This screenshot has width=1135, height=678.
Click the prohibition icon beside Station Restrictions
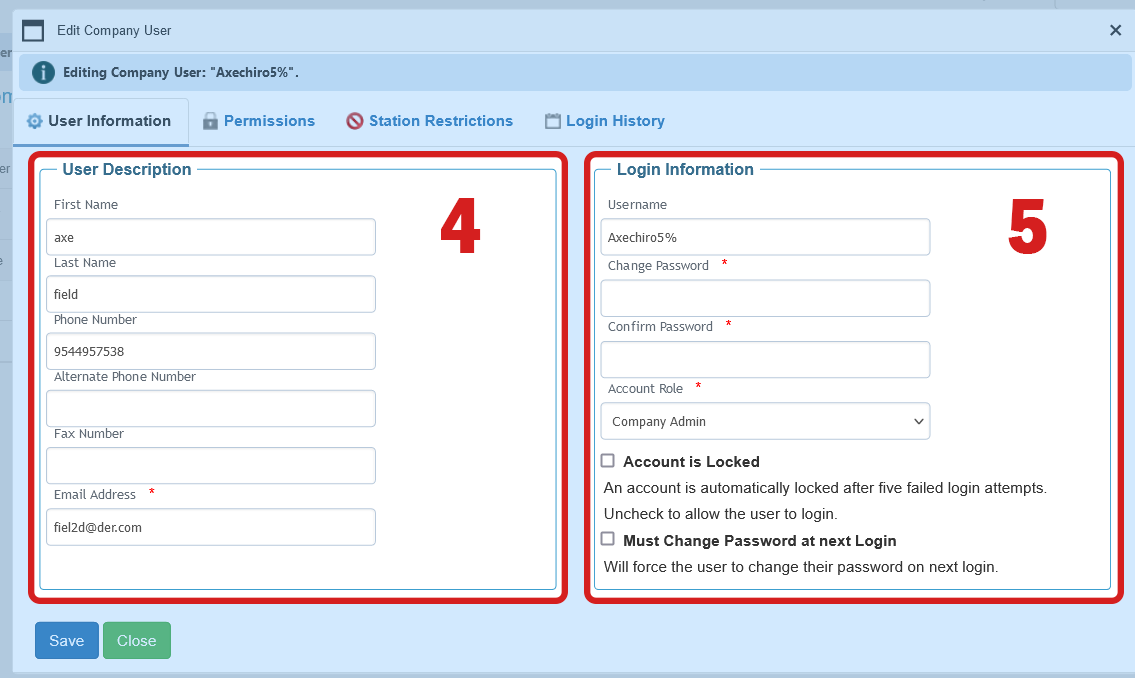click(x=355, y=120)
